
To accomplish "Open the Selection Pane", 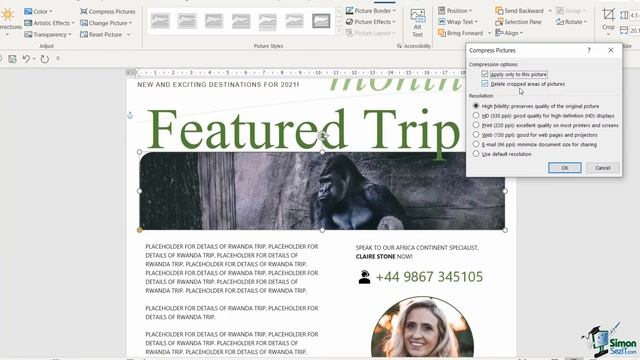I will (518, 22).
